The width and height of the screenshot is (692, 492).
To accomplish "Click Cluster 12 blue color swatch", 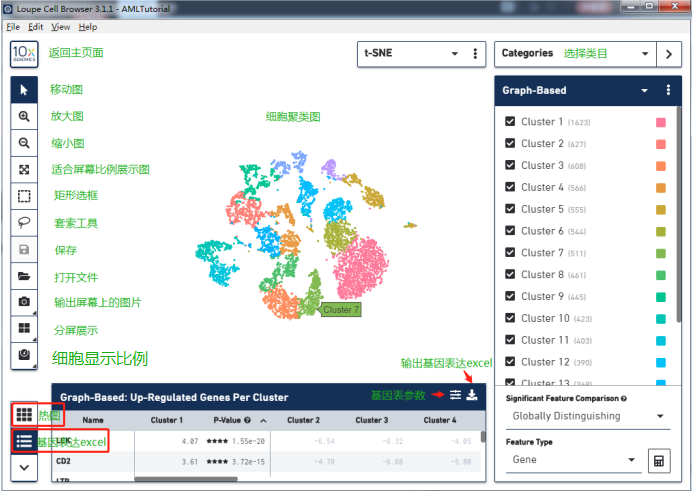I will pyautogui.click(x=661, y=363).
